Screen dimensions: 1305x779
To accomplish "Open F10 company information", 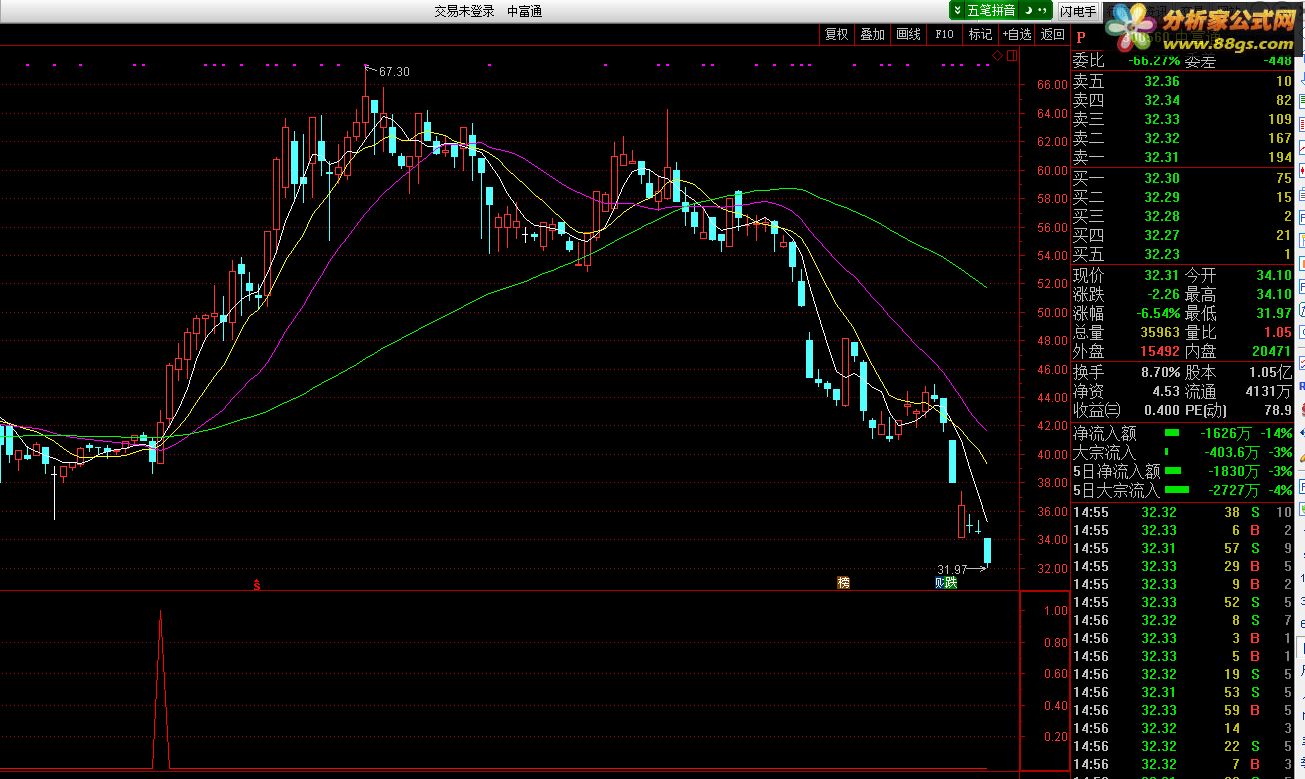I will coord(944,34).
